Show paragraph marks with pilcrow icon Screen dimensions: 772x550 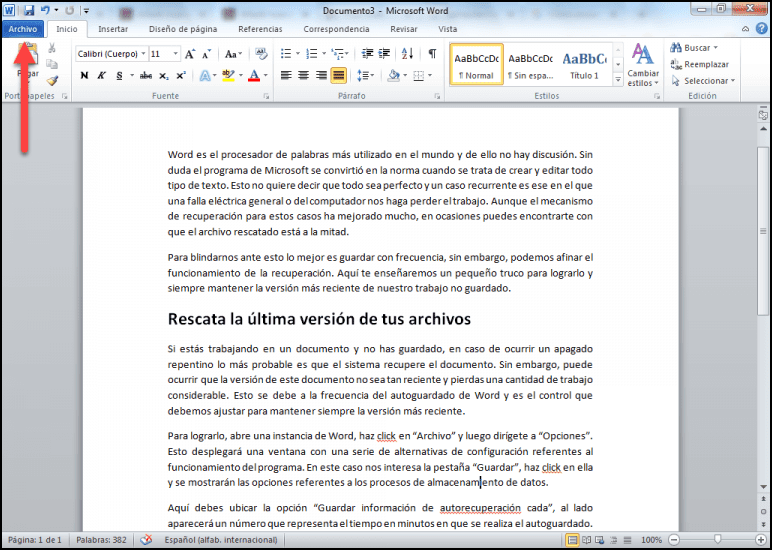[x=432, y=54]
